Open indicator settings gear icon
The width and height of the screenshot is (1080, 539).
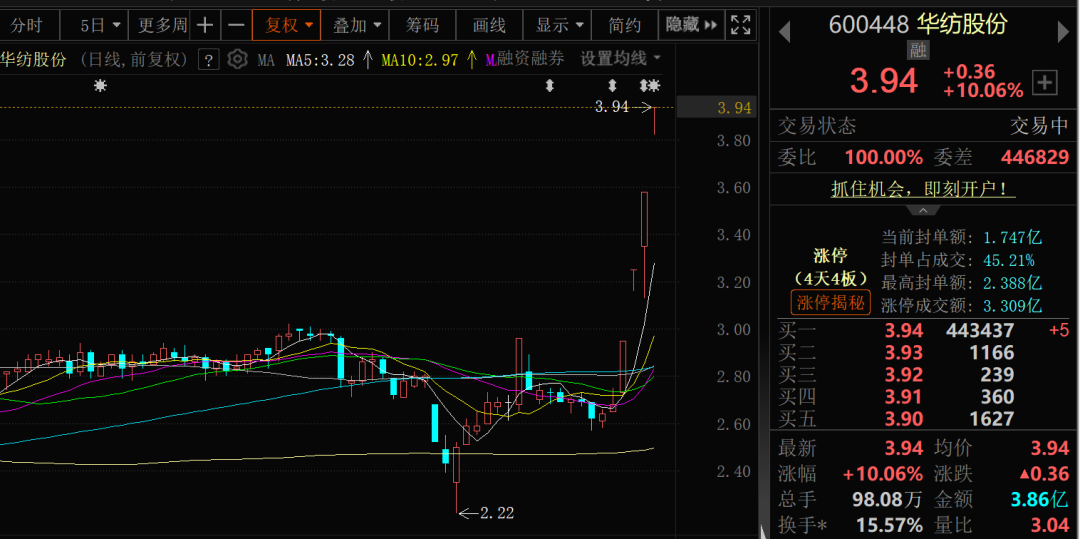click(x=237, y=60)
